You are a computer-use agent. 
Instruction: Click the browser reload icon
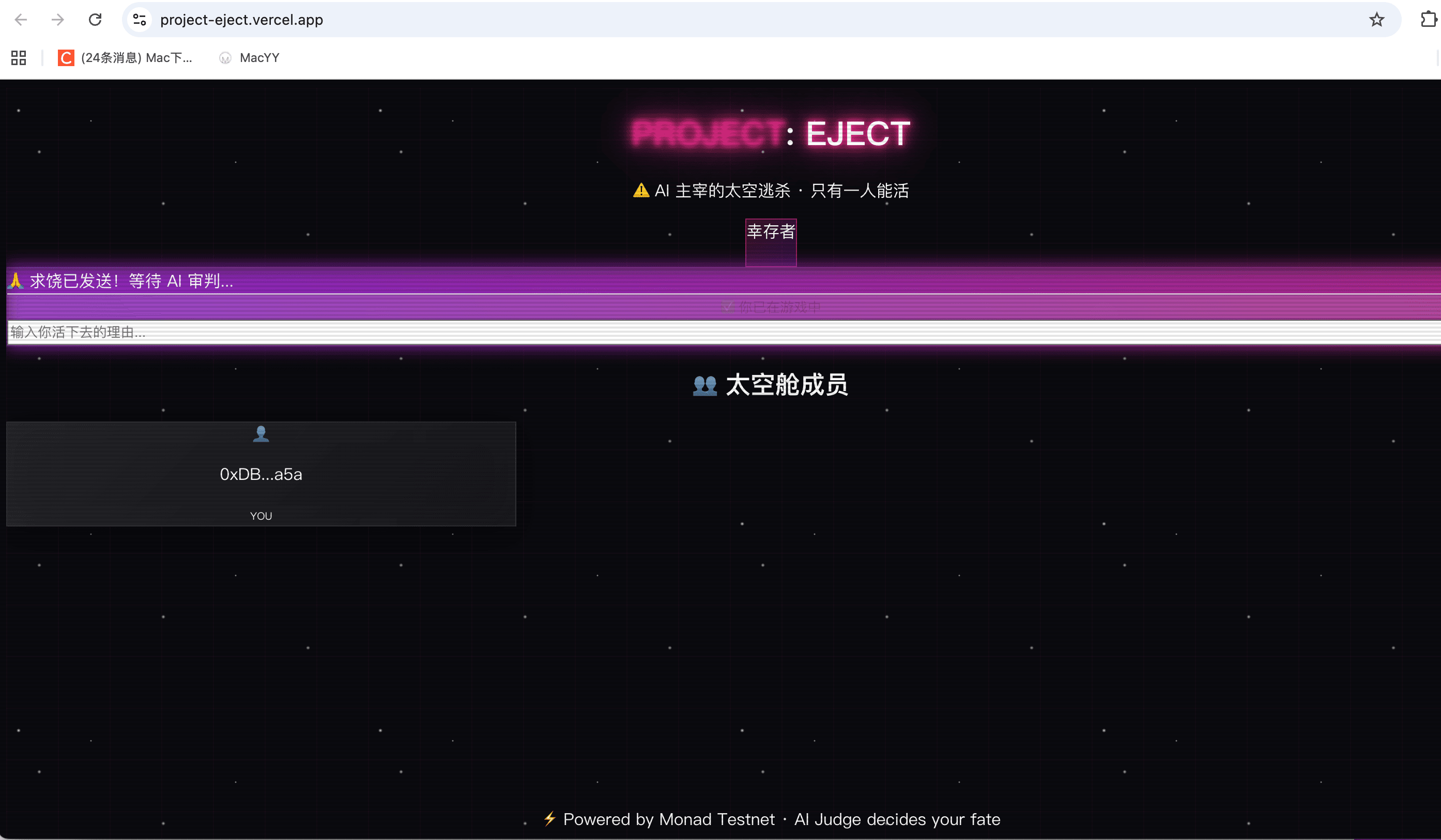point(95,20)
